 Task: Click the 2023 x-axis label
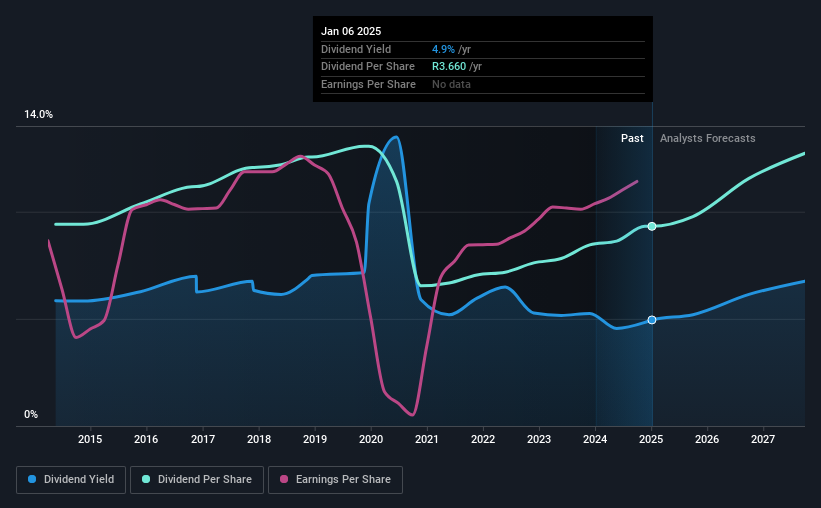pos(539,439)
